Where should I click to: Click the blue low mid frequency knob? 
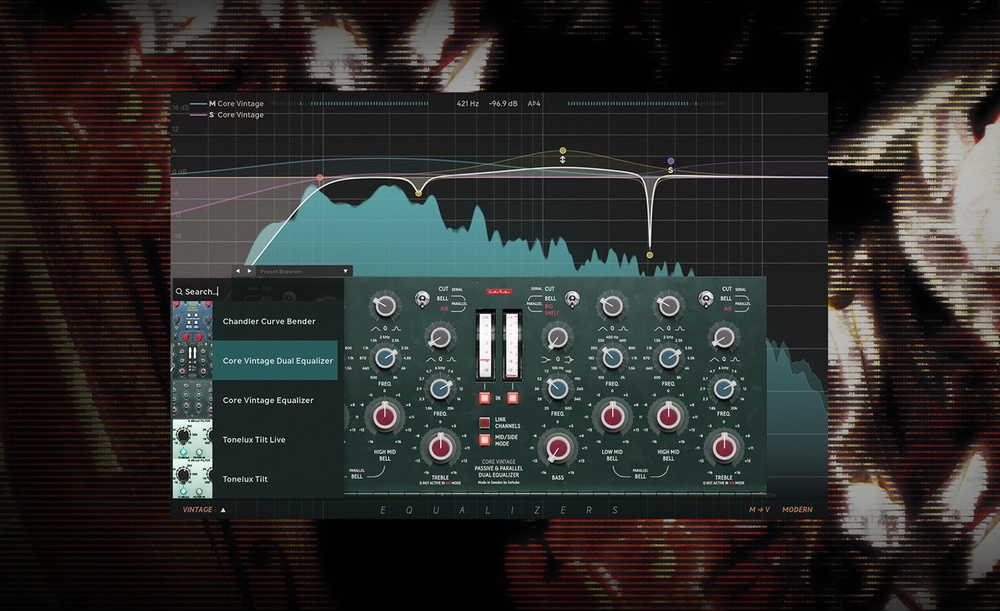point(612,358)
